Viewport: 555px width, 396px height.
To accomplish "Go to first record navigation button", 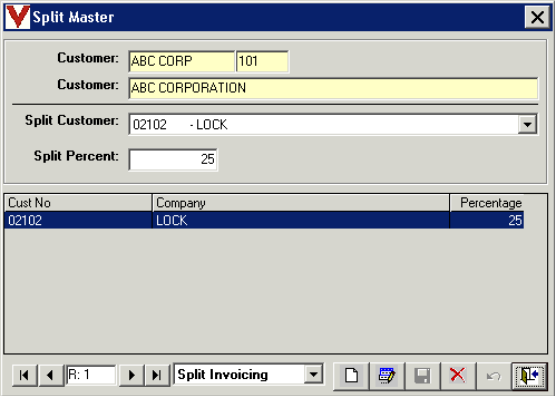I will tap(24, 375).
